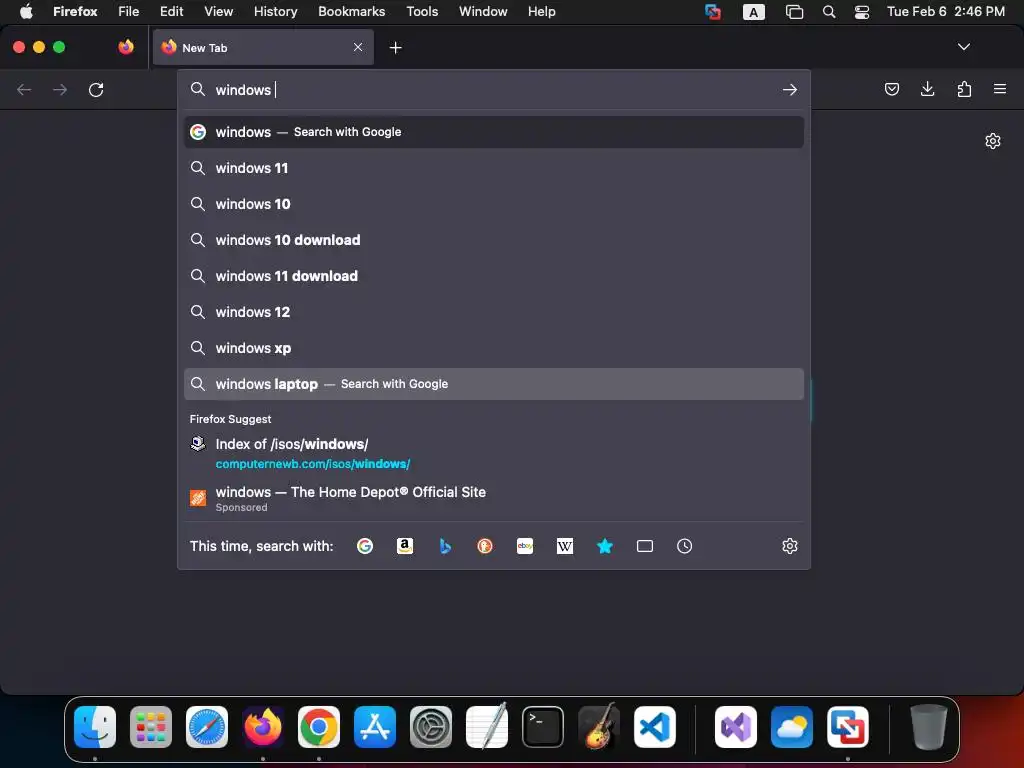The height and width of the screenshot is (768, 1024).
Task: Open System Settings from the Dock
Action: [x=430, y=727]
